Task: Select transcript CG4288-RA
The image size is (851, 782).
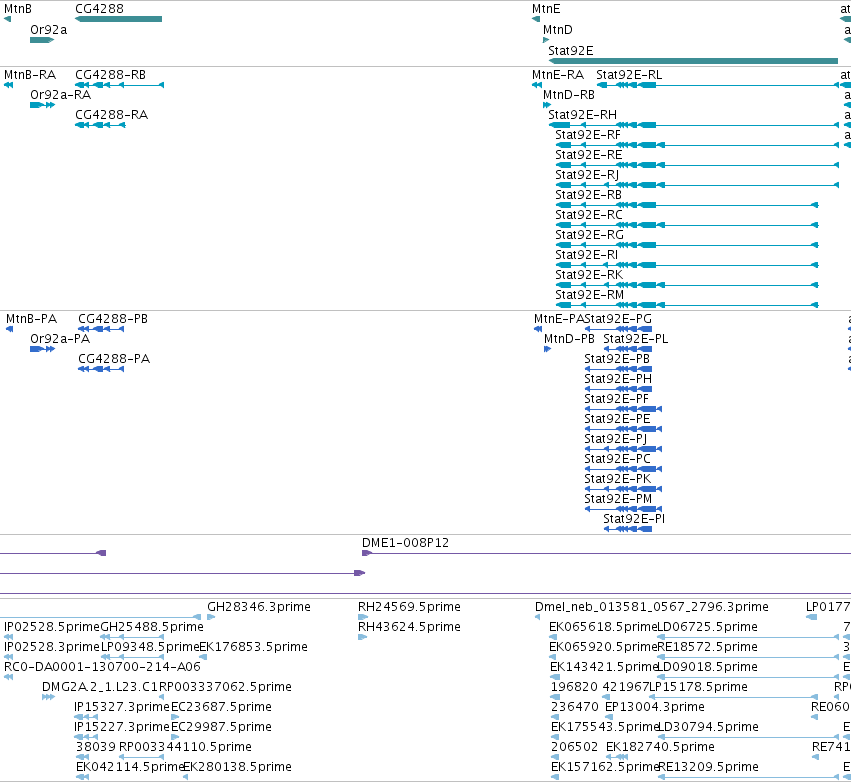Action: [111, 115]
